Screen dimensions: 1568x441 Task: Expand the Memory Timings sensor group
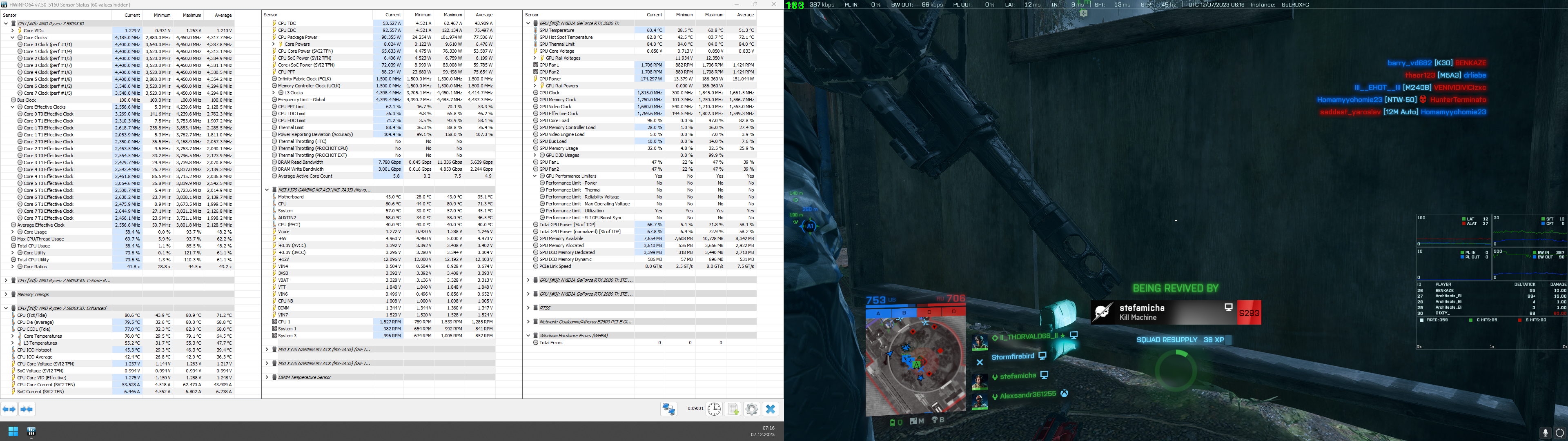coord(5,294)
